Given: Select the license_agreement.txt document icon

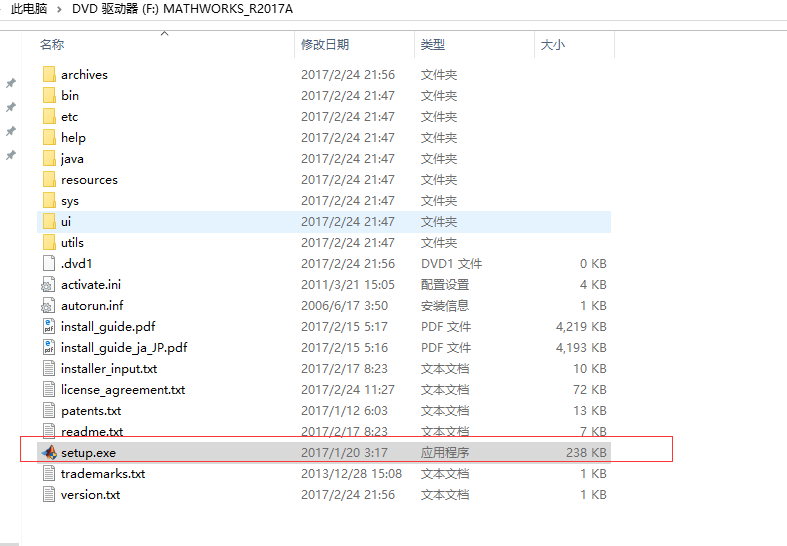Looking at the screenshot, I should (49, 390).
